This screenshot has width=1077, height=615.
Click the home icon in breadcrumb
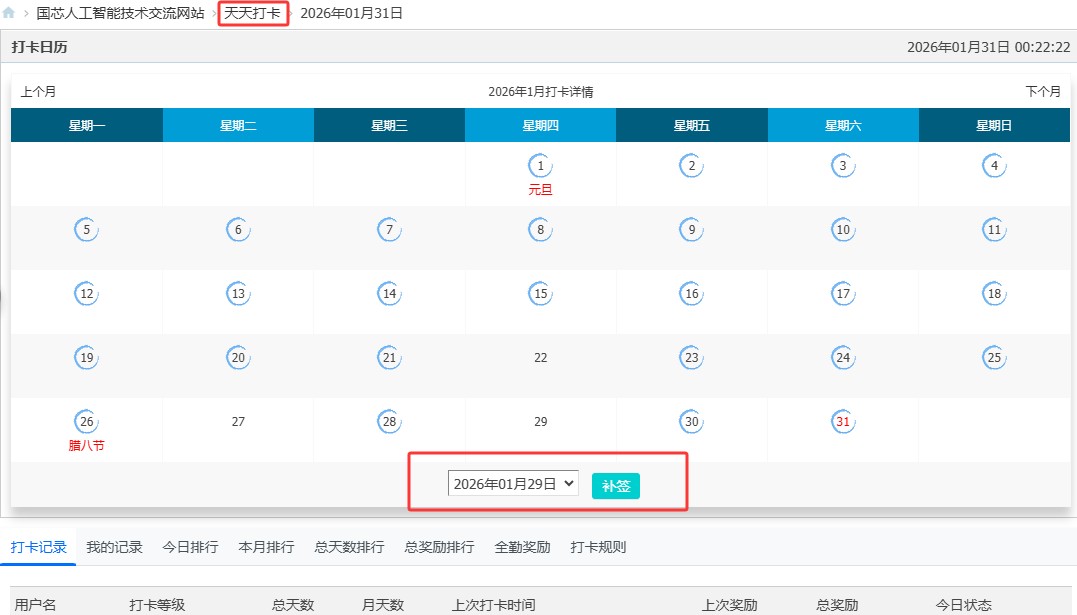(11, 13)
